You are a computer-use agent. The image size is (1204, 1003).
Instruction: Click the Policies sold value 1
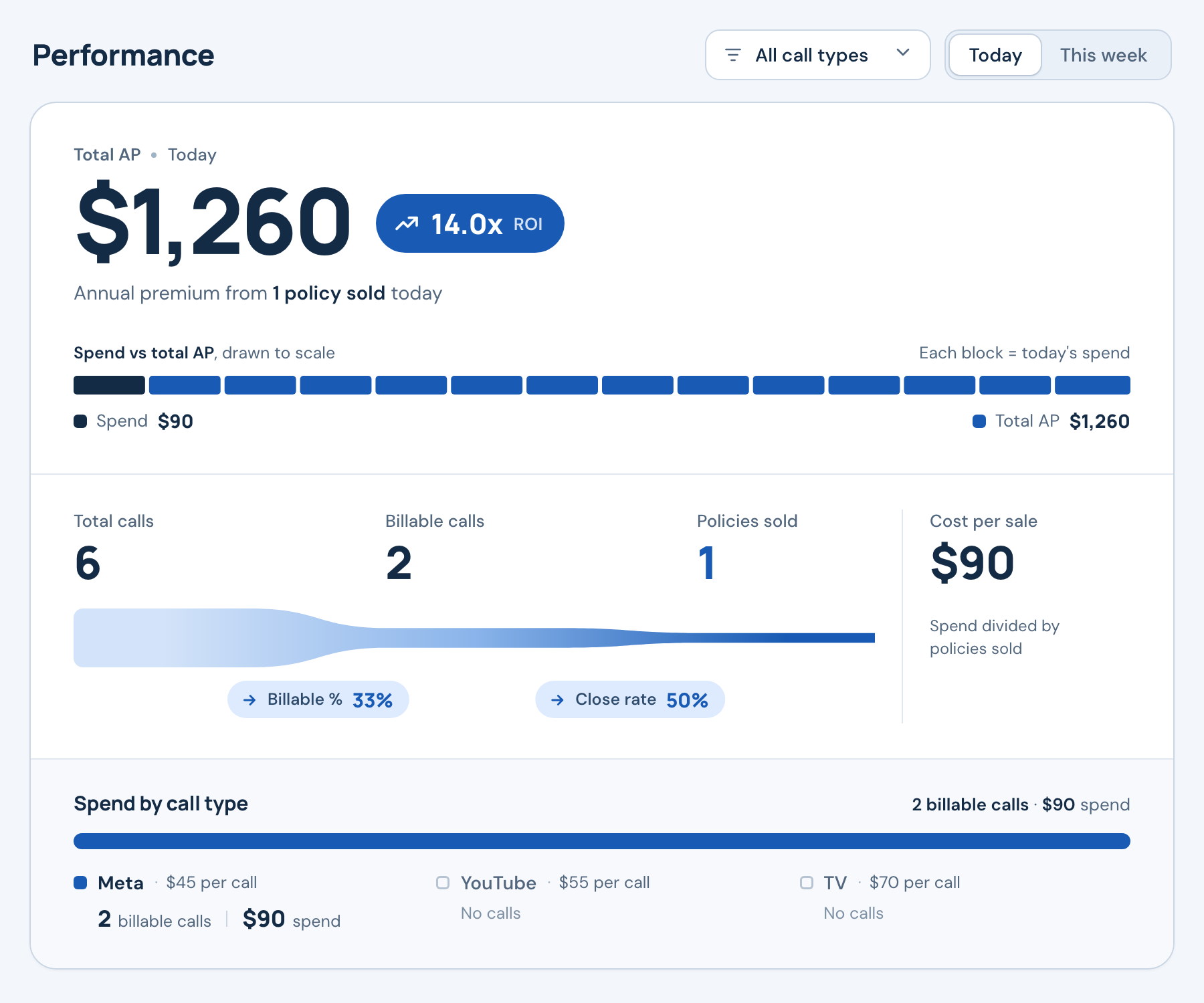pos(707,563)
